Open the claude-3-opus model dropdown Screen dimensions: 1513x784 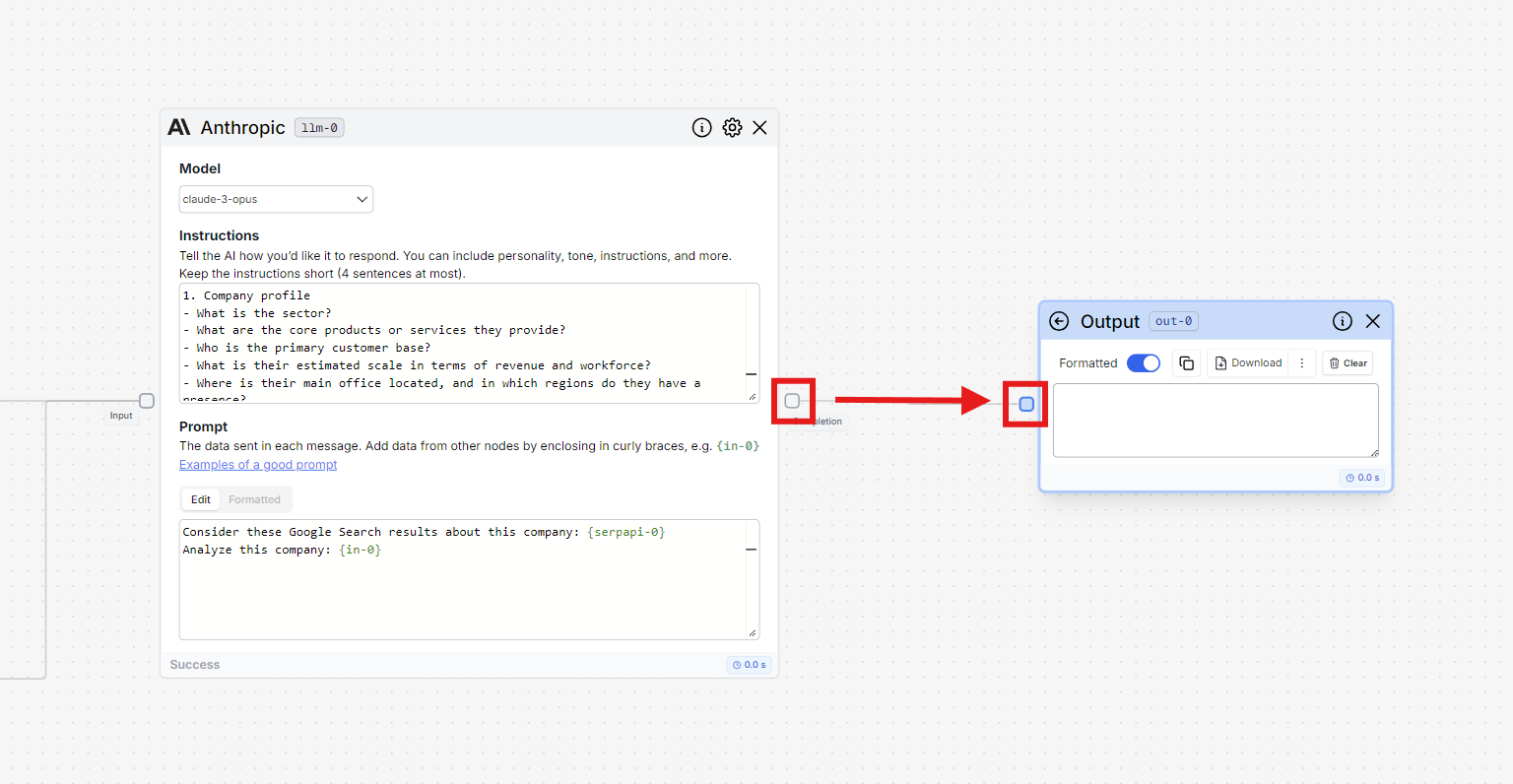click(276, 199)
